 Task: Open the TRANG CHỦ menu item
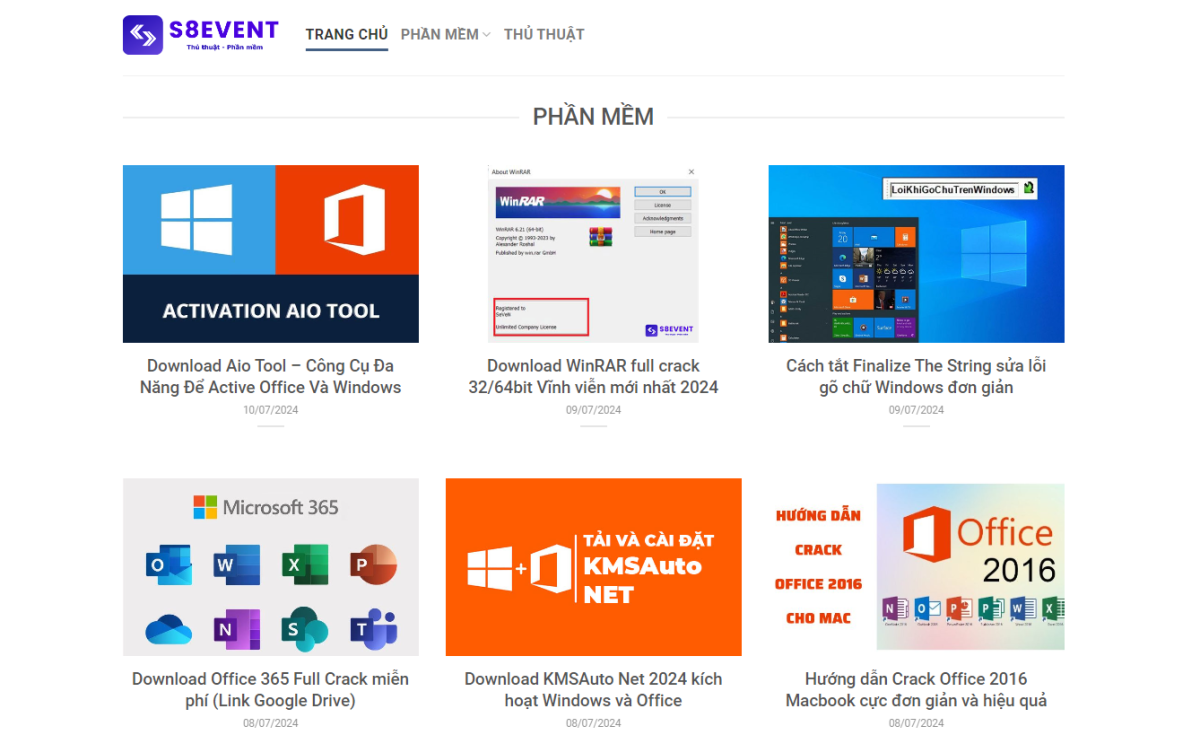[346, 34]
